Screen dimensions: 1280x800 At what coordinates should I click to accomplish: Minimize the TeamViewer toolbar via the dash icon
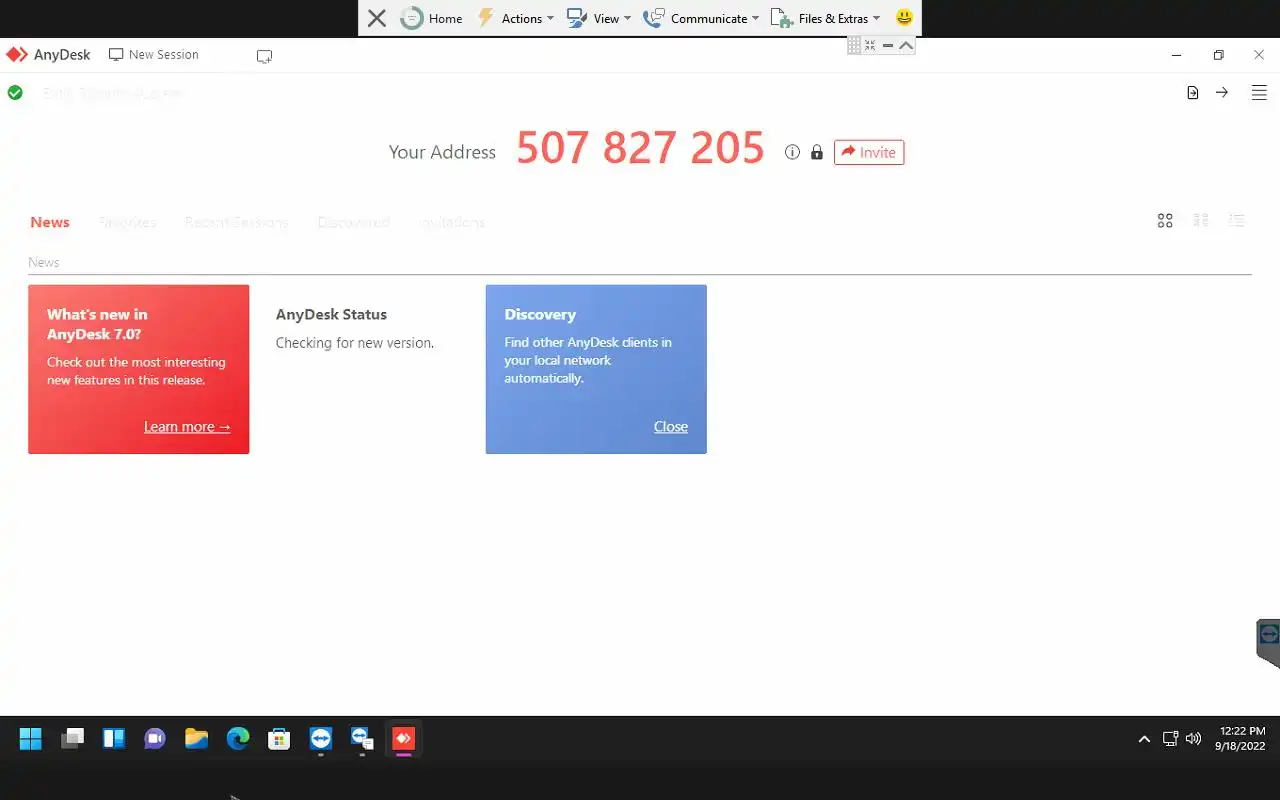[888, 45]
